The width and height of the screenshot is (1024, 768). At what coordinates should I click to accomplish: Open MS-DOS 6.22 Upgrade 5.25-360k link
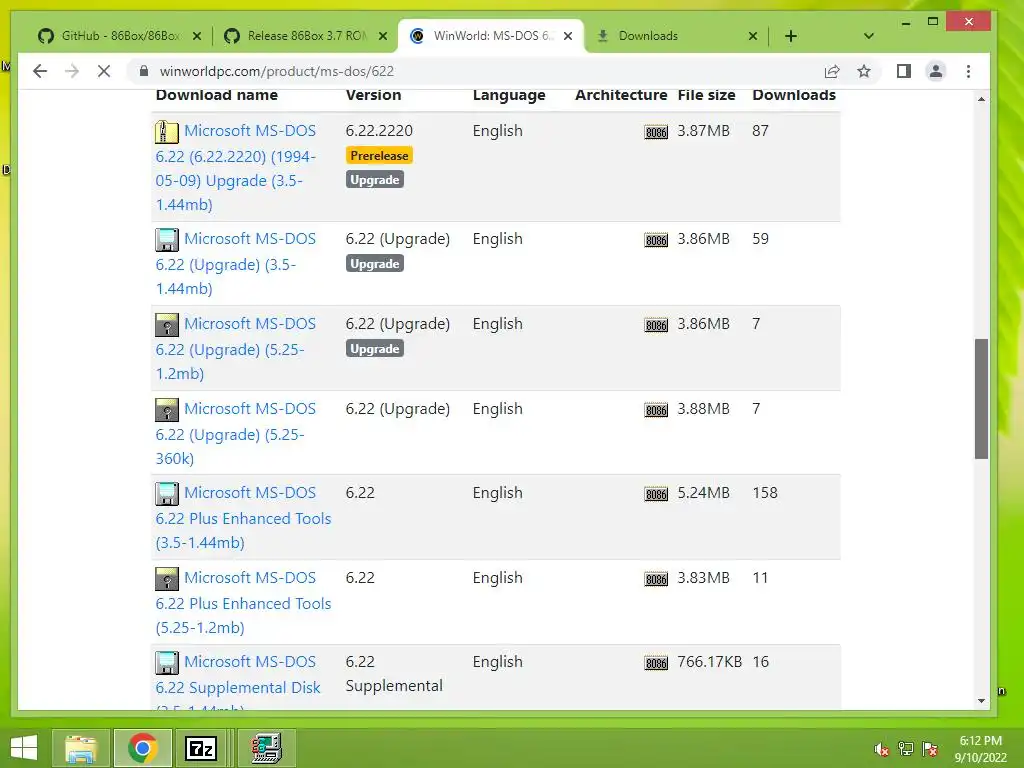click(x=236, y=433)
